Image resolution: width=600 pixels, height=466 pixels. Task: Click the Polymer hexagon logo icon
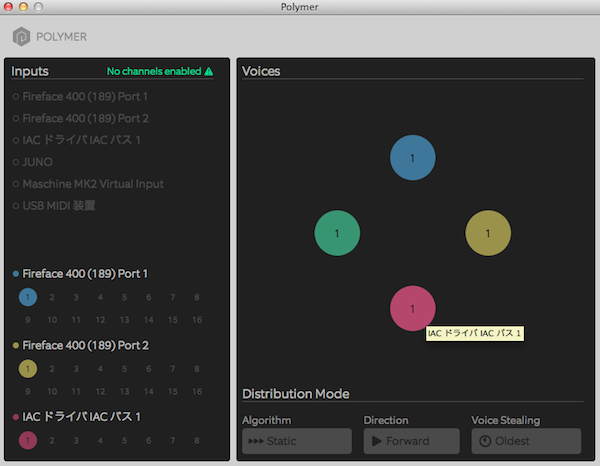coord(21,37)
